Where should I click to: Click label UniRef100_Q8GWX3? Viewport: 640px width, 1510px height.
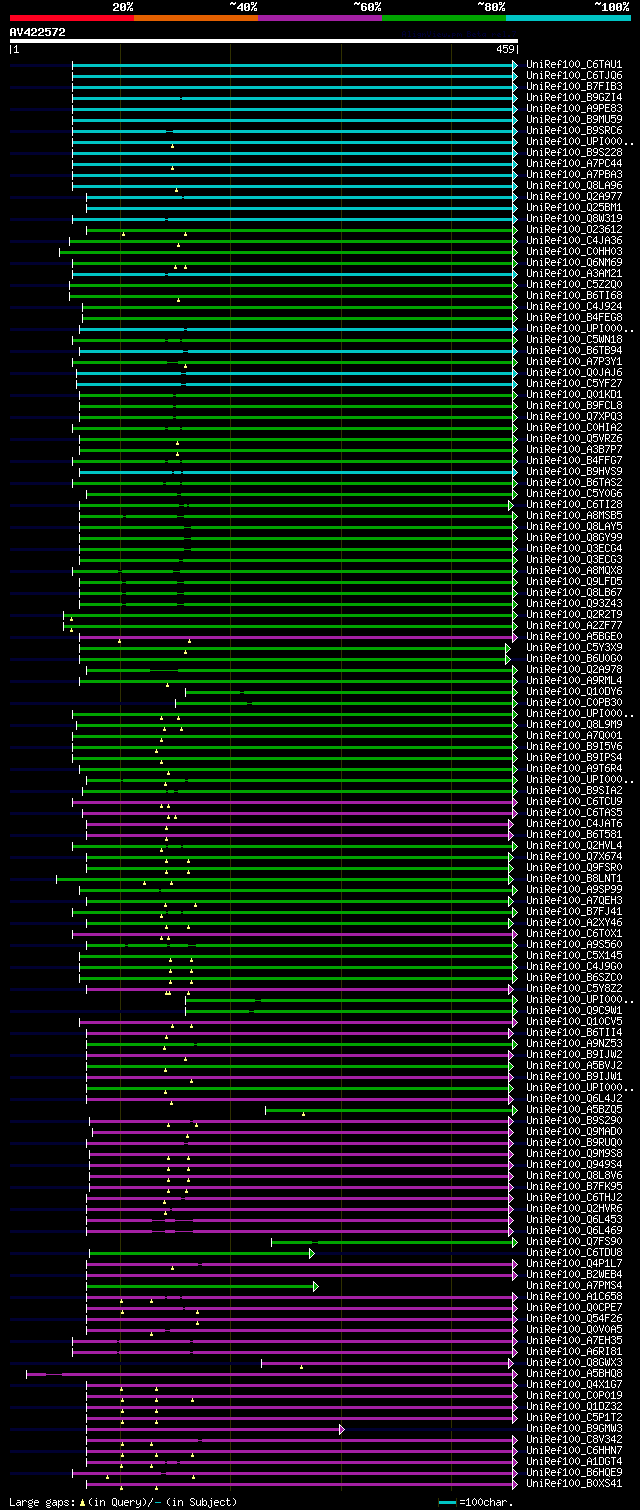574,1362
